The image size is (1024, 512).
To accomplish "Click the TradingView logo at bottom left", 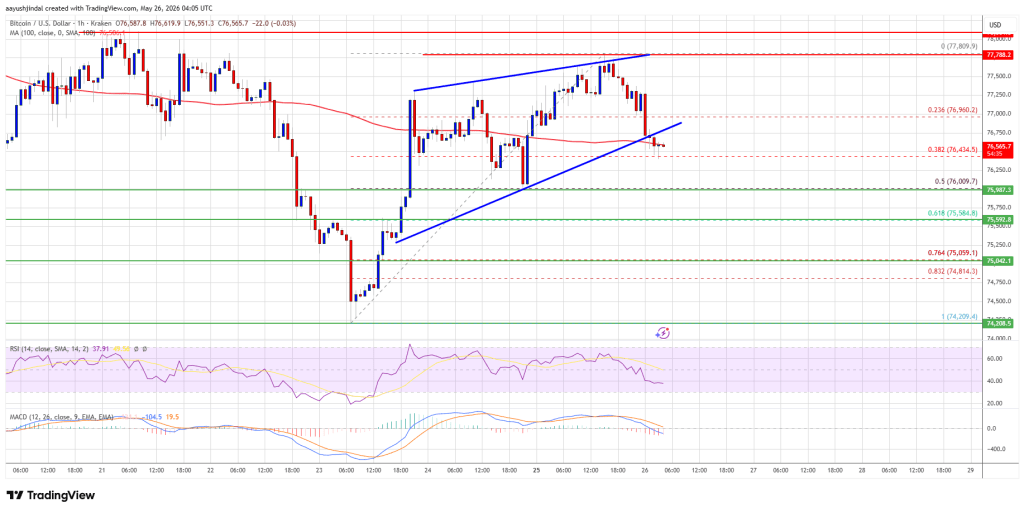I will (50, 495).
